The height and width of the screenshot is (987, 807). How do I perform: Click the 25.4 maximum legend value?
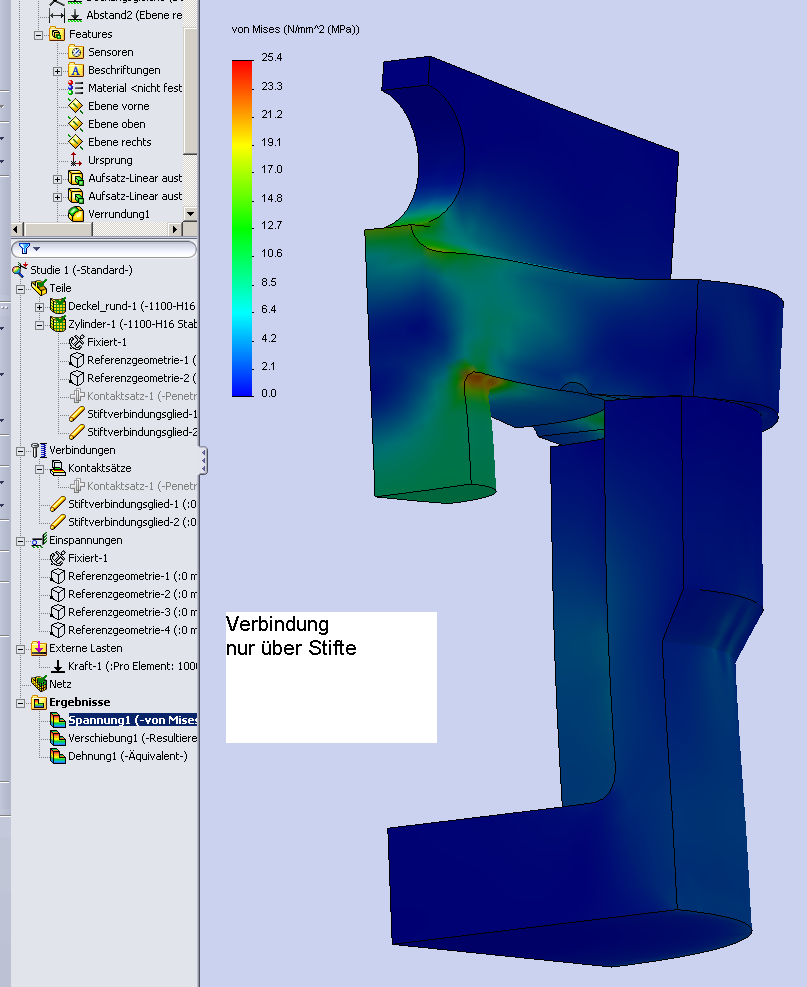pos(272,57)
